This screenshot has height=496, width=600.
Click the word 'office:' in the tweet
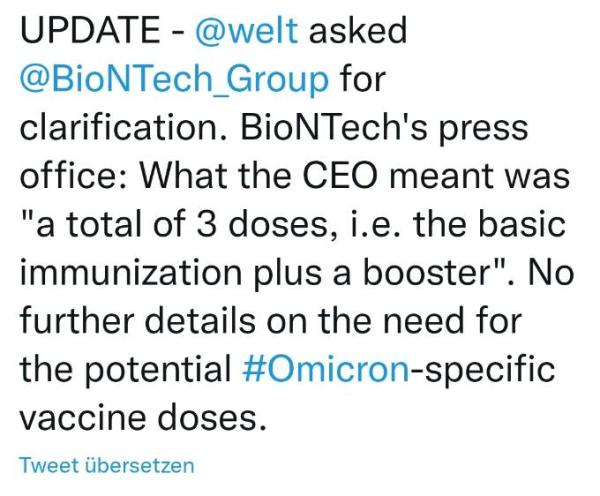tap(74, 176)
